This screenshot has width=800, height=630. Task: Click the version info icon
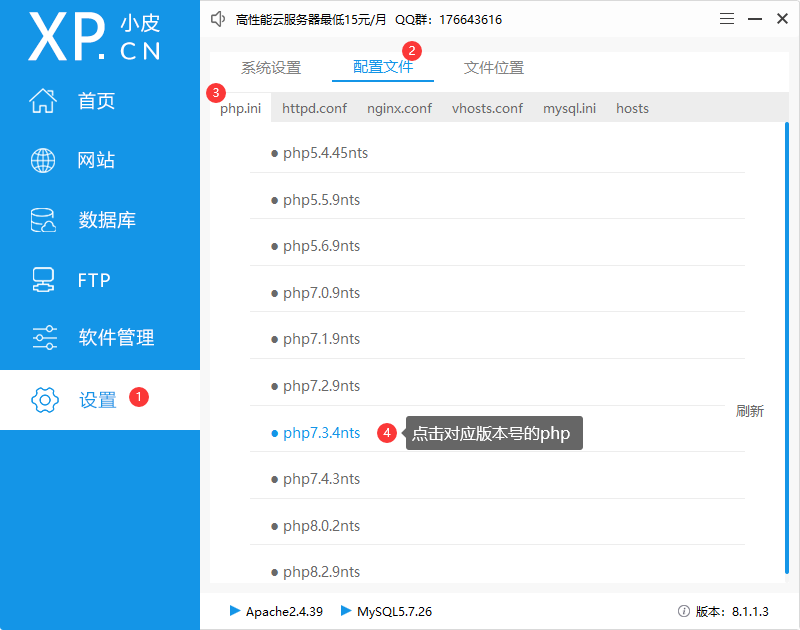click(x=684, y=611)
